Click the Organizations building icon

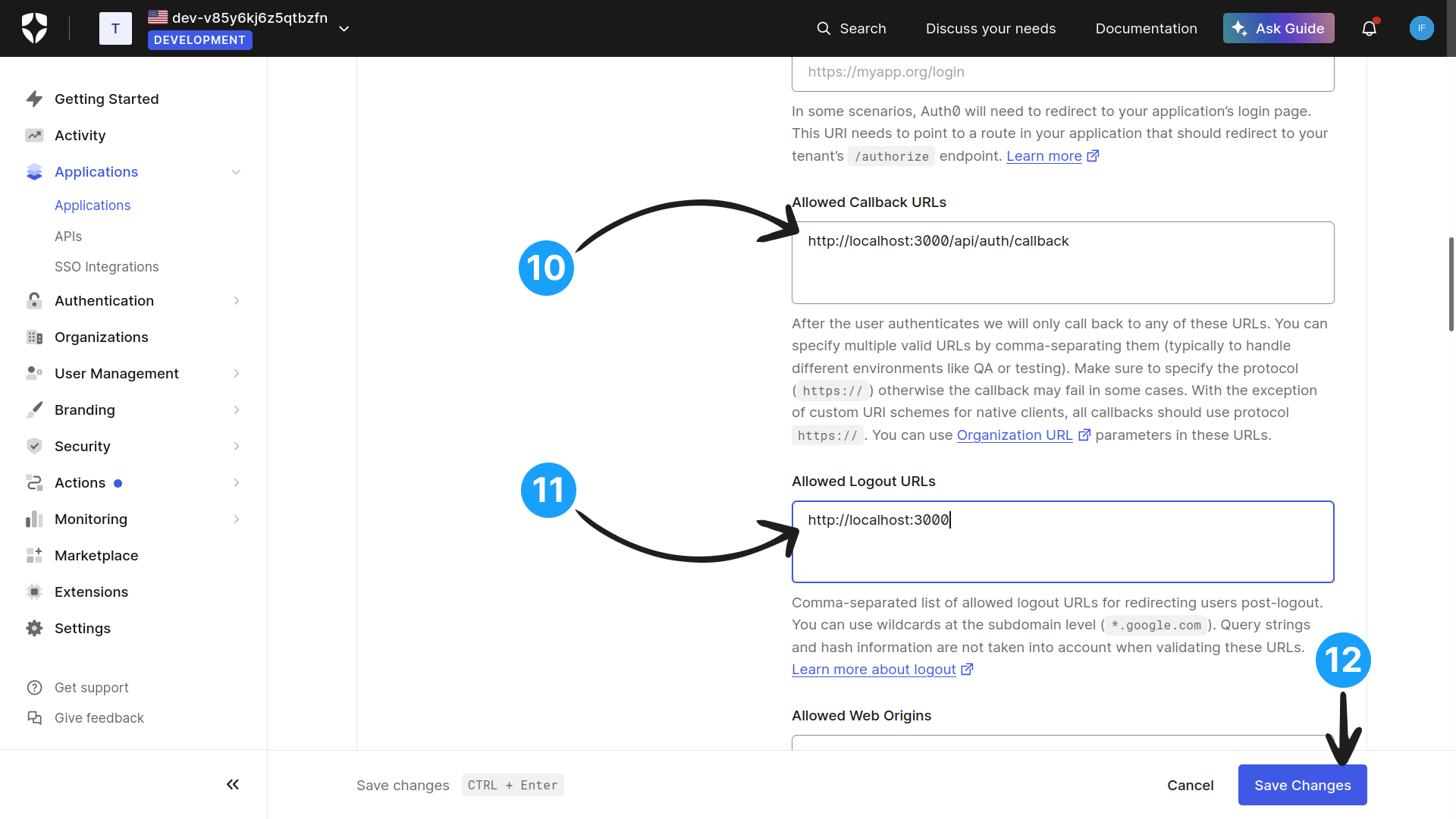34,337
